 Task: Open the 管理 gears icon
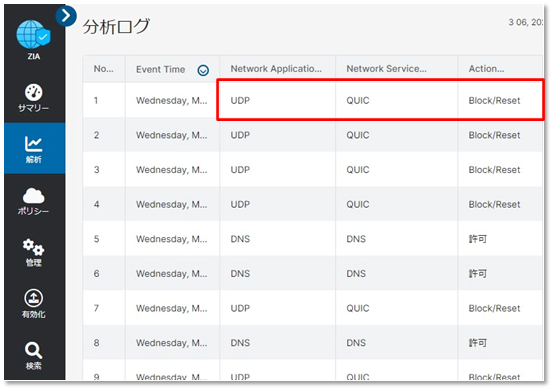point(34,247)
